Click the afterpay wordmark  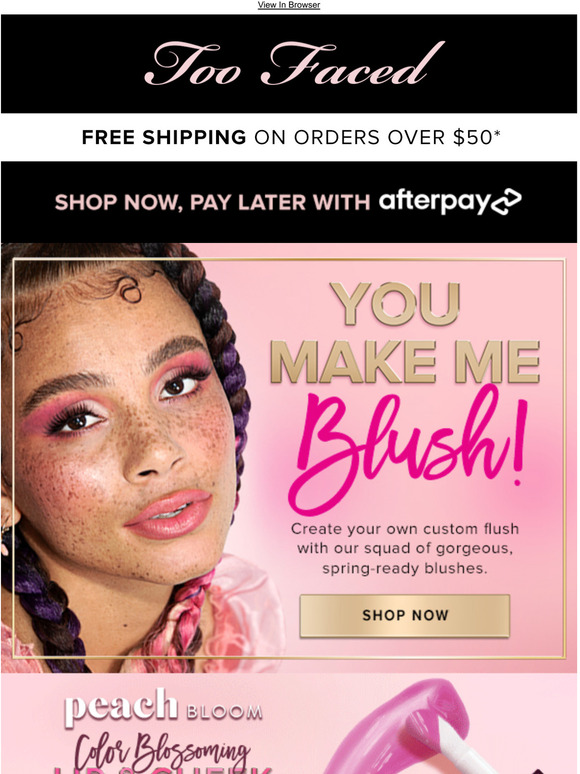pyautogui.click(x=435, y=201)
